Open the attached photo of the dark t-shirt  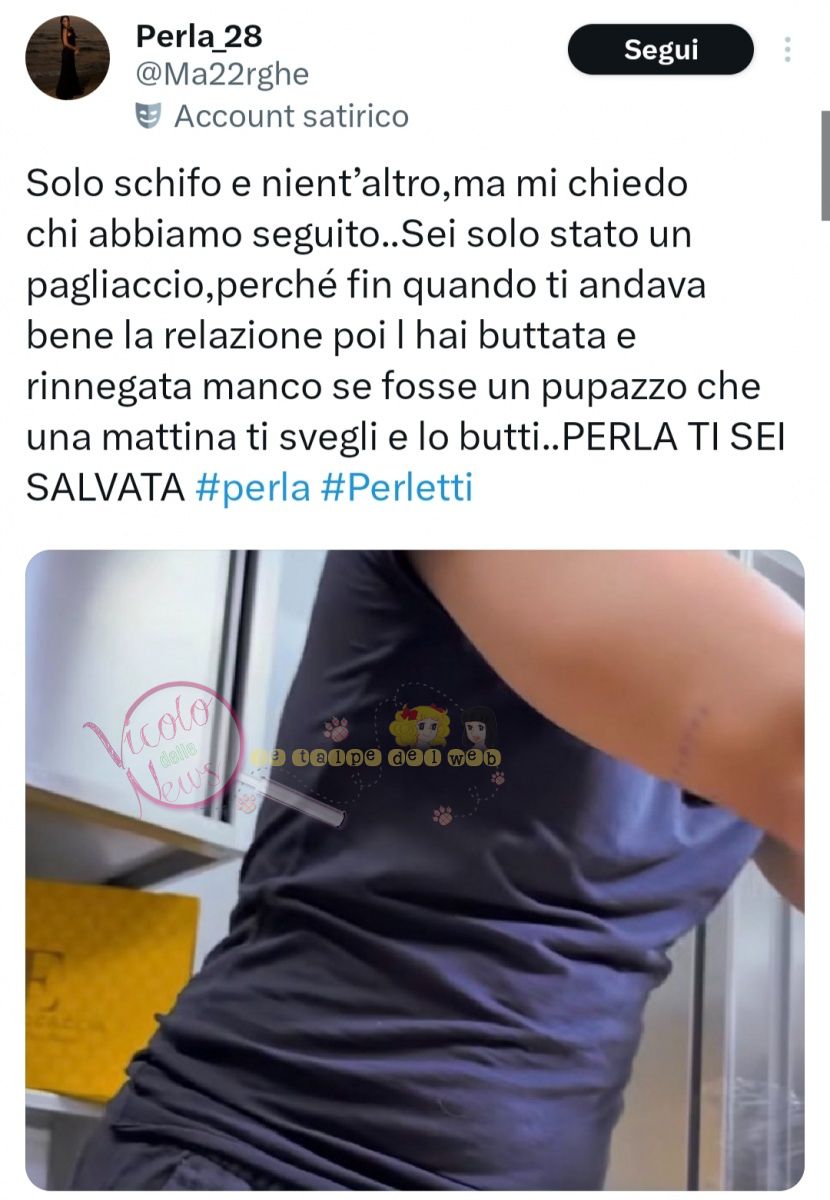[415, 870]
